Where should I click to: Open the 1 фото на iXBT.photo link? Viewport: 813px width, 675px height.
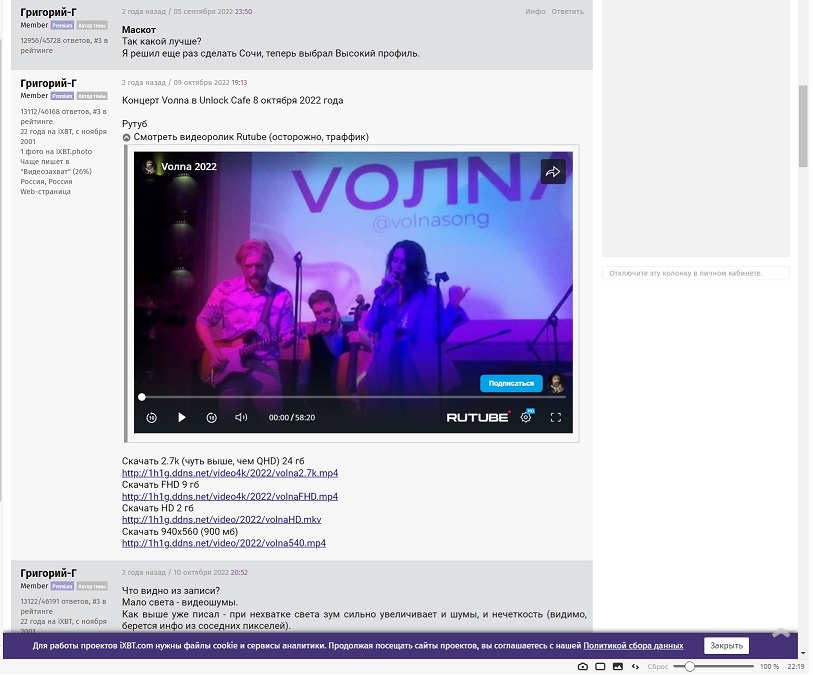[56, 152]
